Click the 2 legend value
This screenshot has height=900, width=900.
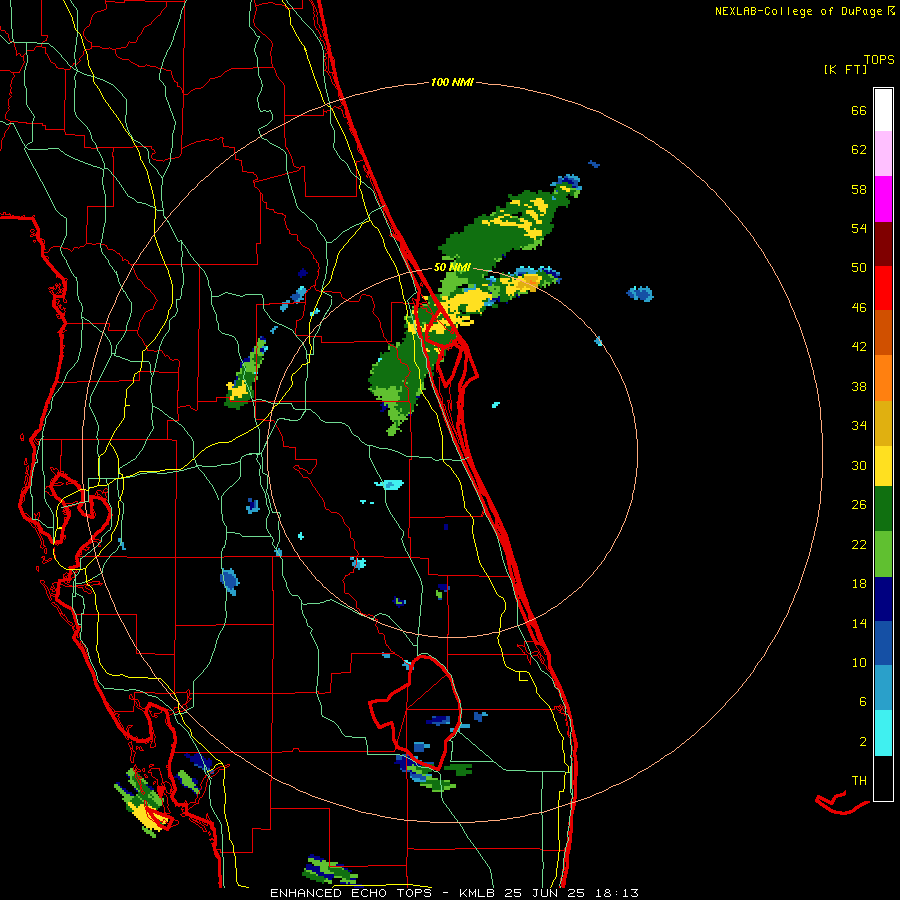863,742
